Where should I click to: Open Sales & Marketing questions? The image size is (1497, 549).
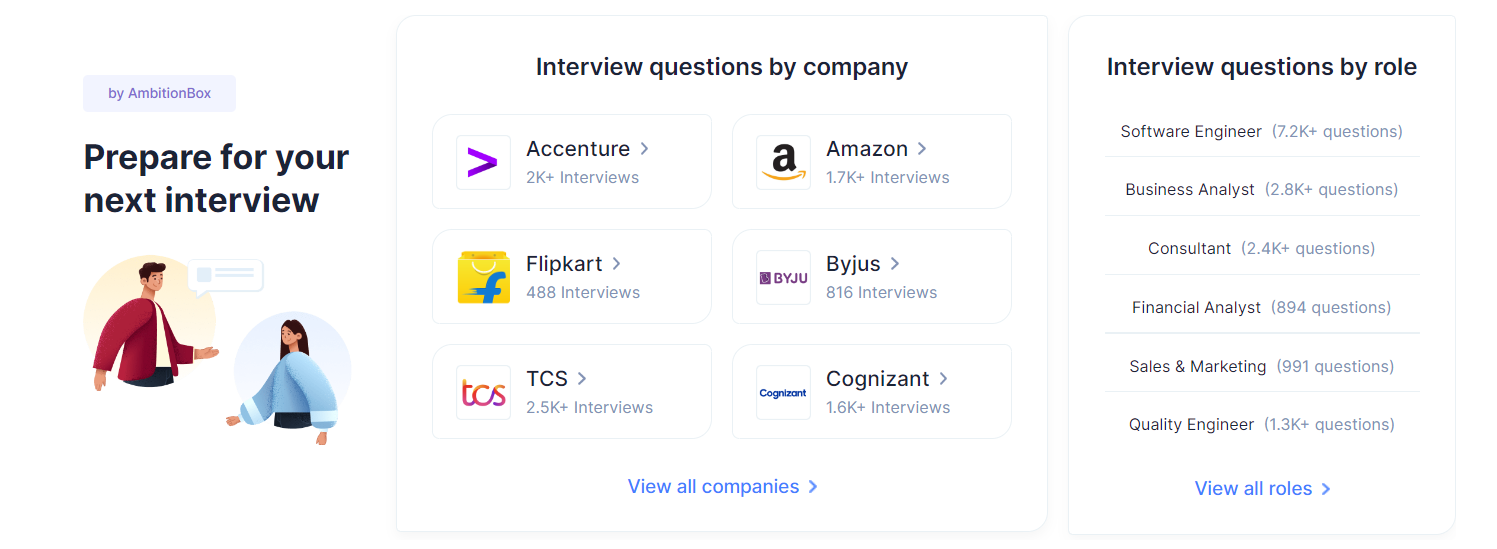point(1261,366)
